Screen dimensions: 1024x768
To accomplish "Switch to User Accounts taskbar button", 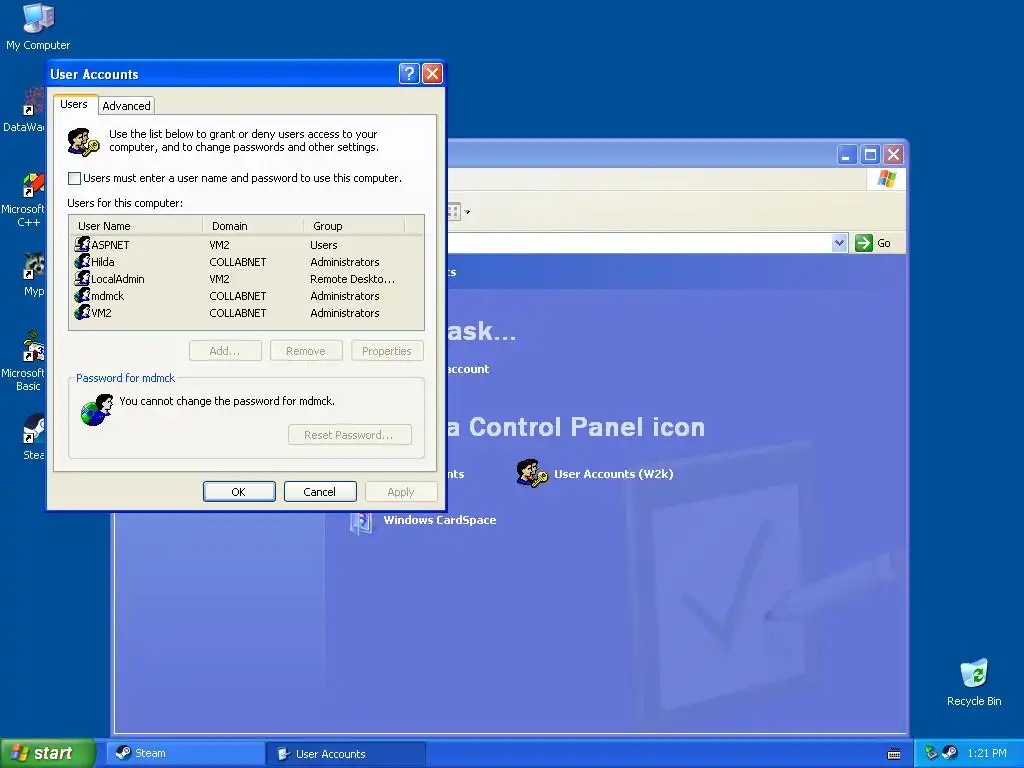I will click(x=346, y=754).
